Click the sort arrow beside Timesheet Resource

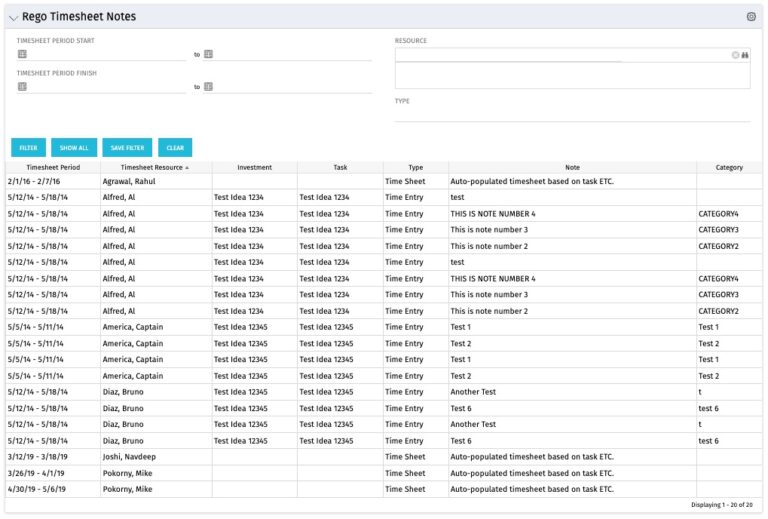point(187,168)
